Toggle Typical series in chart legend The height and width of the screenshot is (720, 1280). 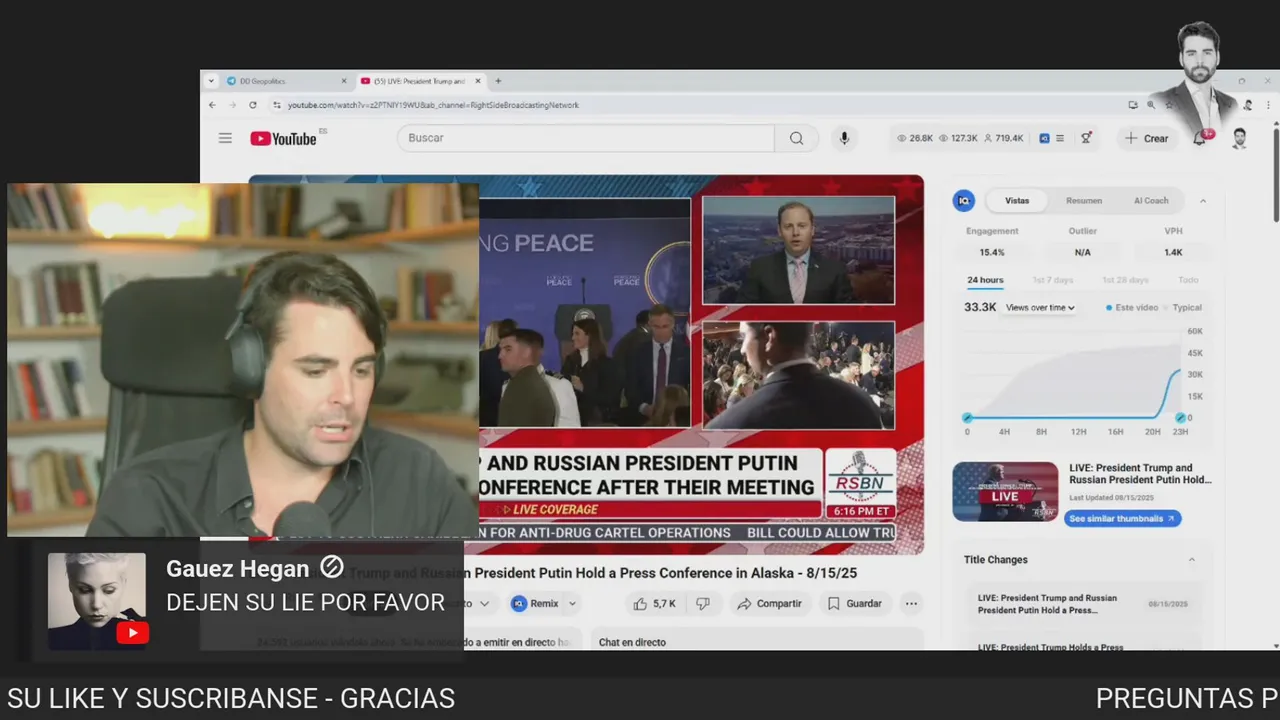[x=1183, y=308]
